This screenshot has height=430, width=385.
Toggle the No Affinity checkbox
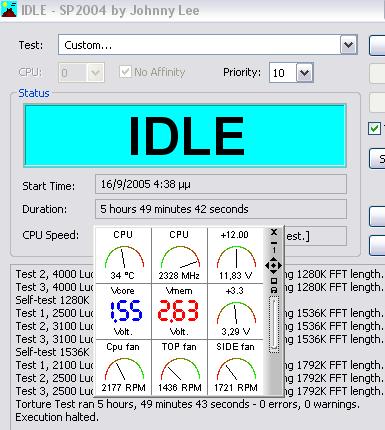125,72
